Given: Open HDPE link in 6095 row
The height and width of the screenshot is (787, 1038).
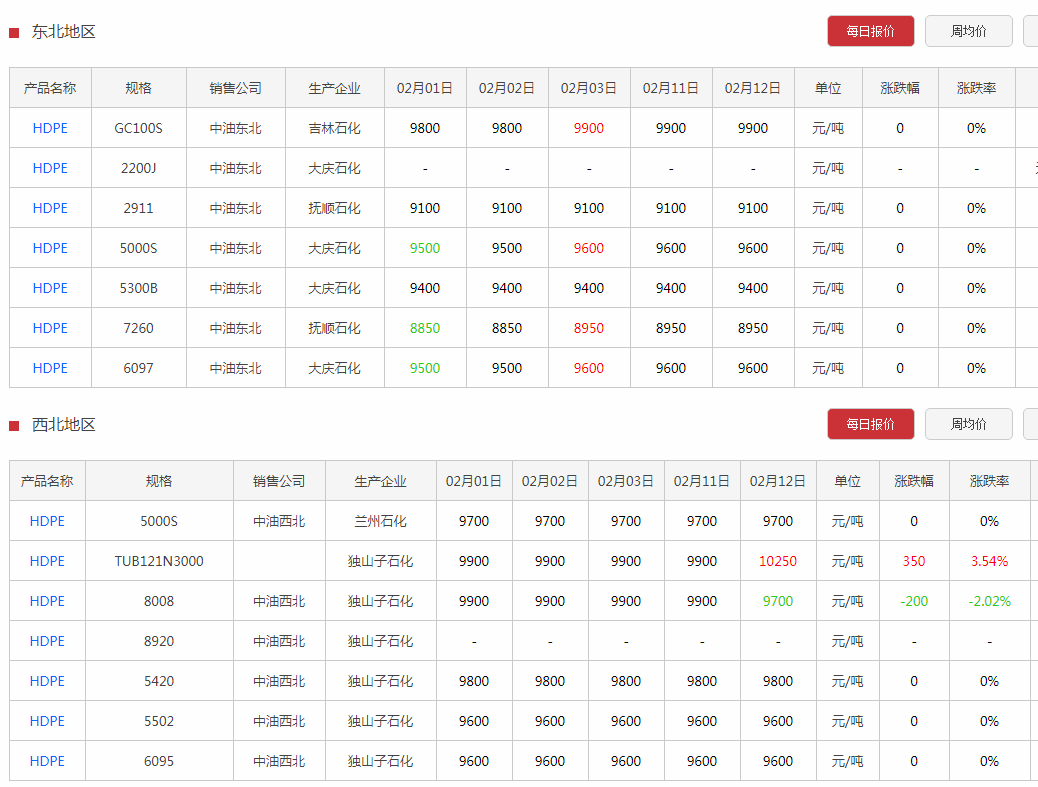Looking at the screenshot, I should tap(47, 761).
